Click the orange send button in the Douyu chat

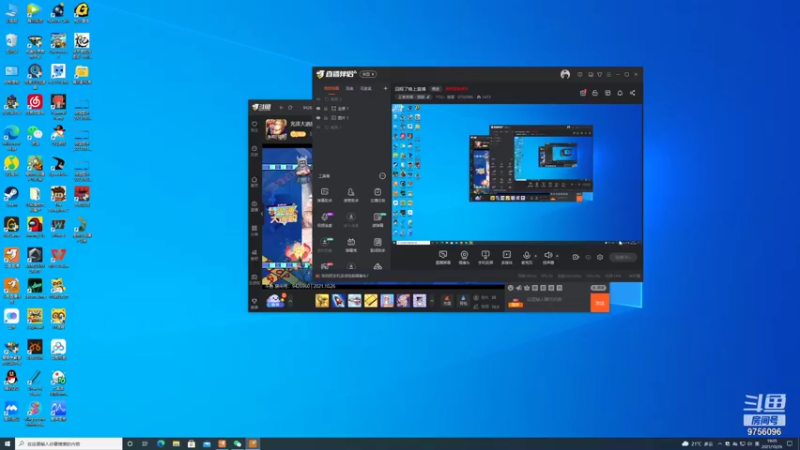coord(600,303)
